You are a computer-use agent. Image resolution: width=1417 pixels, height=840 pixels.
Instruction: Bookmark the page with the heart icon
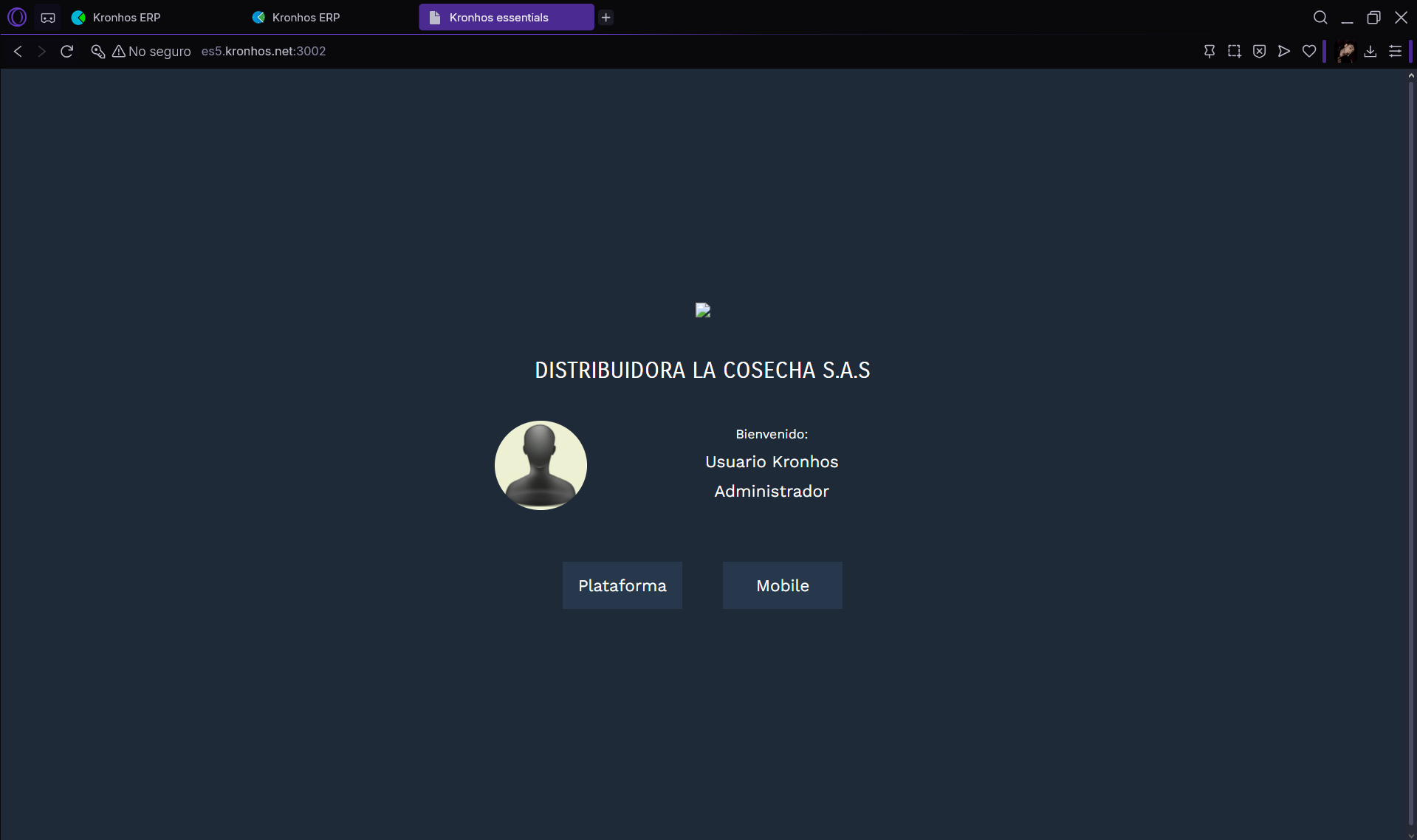[x=1309, y=51]
